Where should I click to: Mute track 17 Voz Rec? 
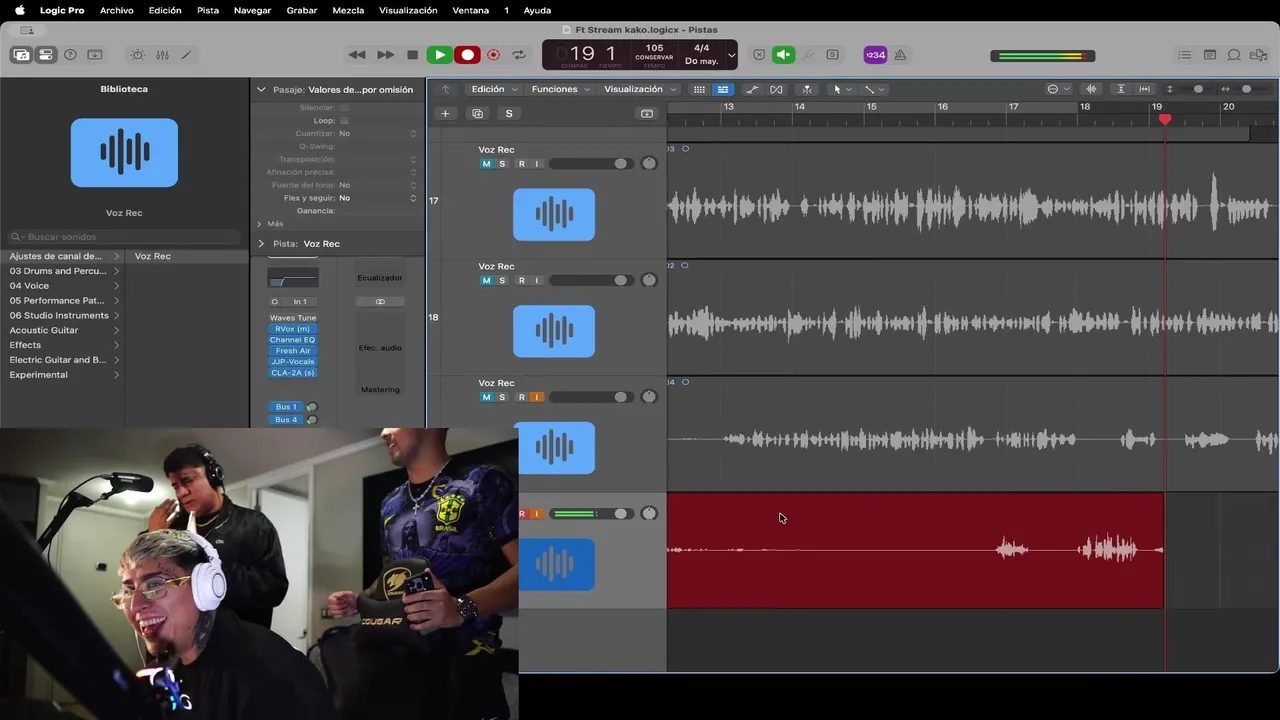point(487,164)
